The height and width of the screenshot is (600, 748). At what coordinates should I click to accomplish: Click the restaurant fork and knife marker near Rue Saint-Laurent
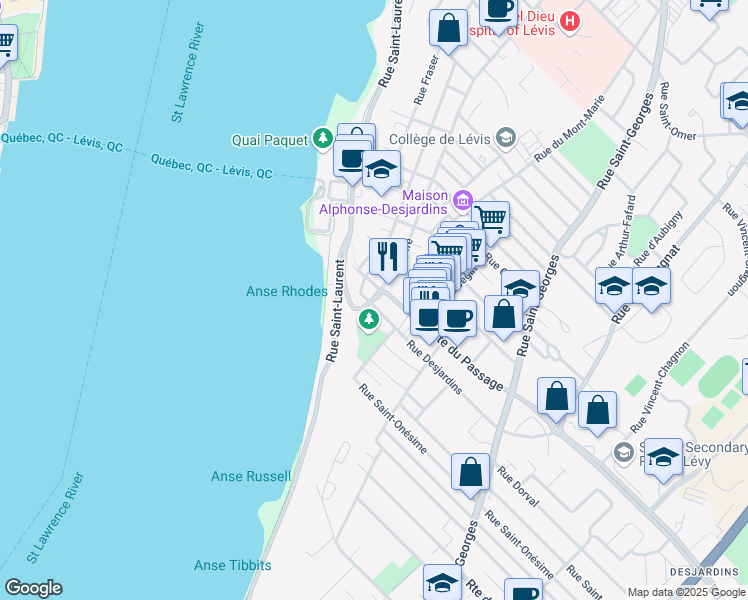pyautogui.click(x=388, y=260)
